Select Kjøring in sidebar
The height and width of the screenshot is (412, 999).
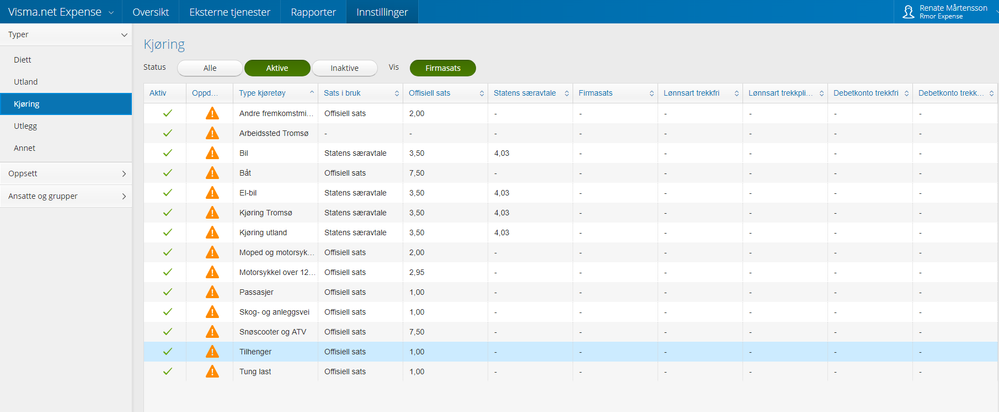66,104
